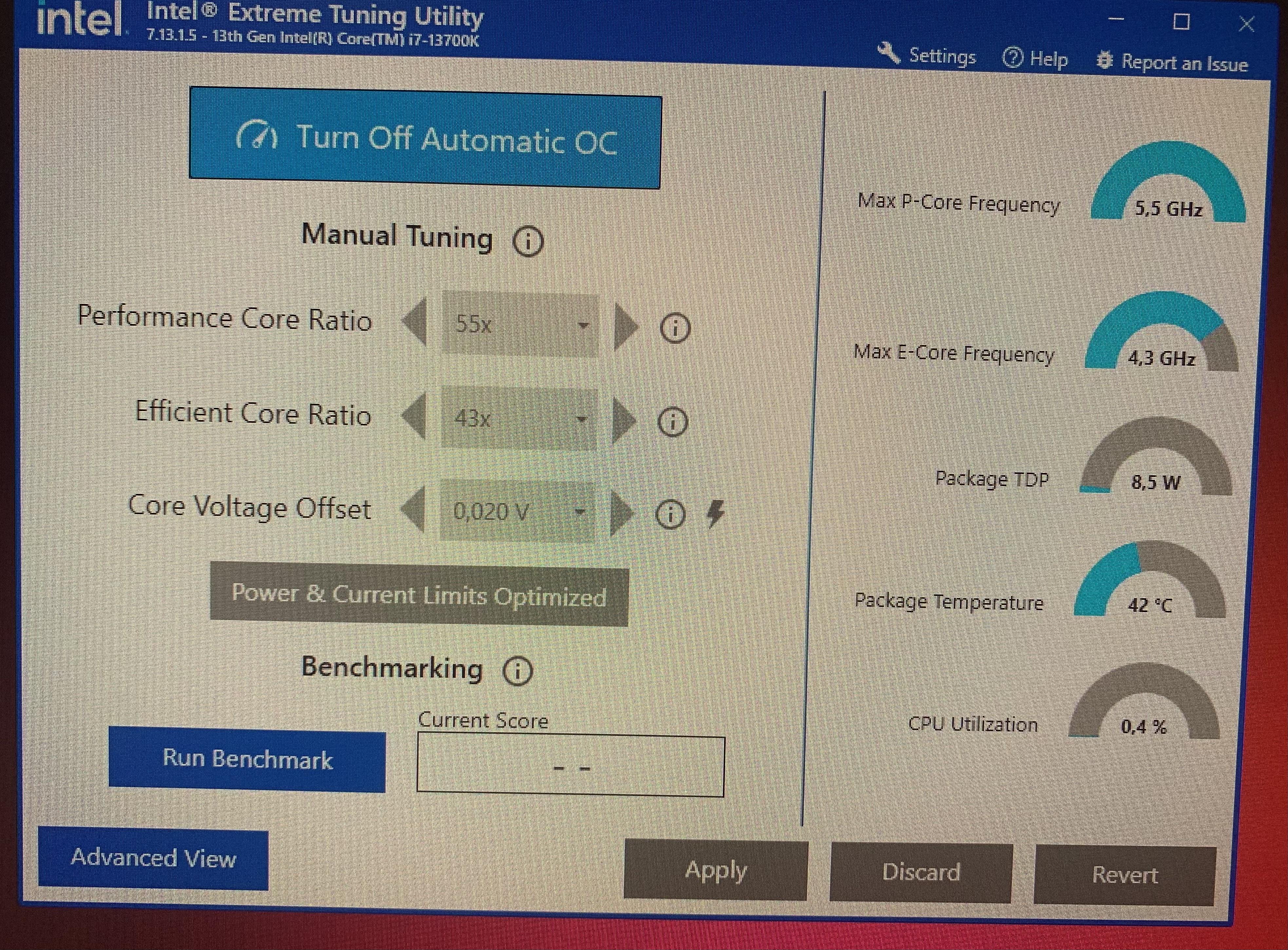Click the Package TDP 8,5 W gauge
The height and width of the screenshot is (950, 1288).
click(1156, 456)
